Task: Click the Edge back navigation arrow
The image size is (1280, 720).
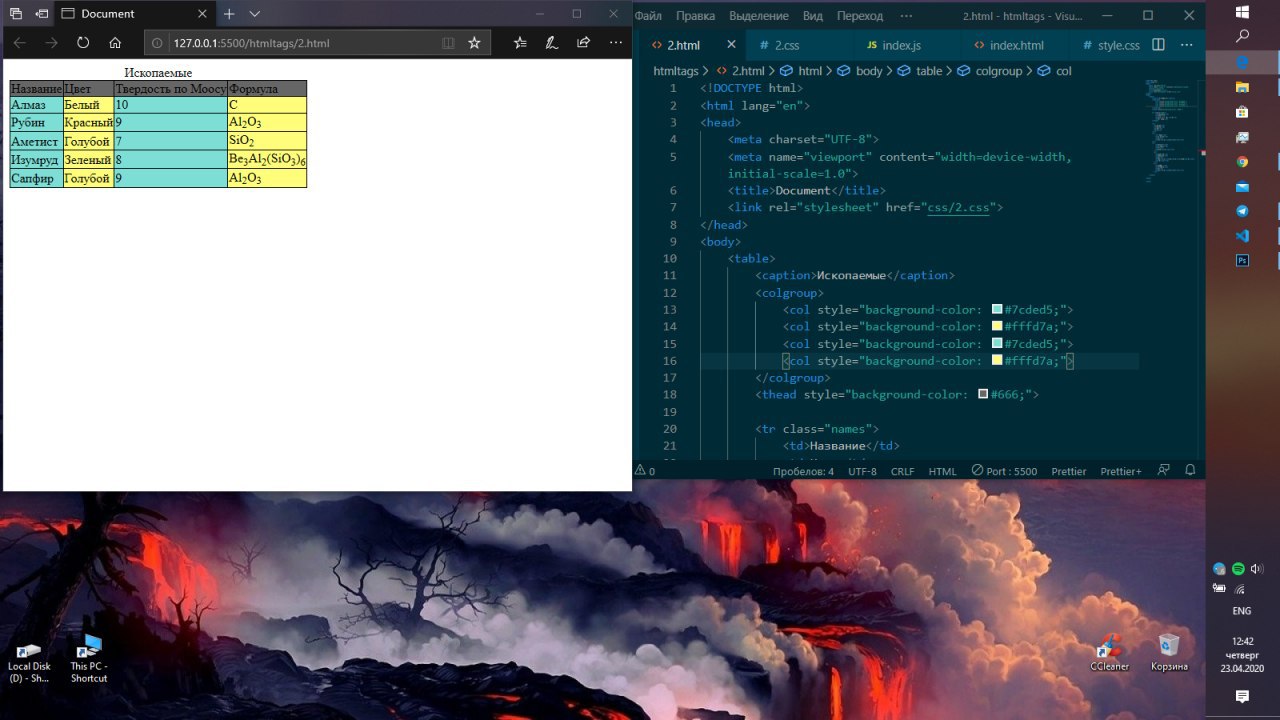Action: [20, 43]
